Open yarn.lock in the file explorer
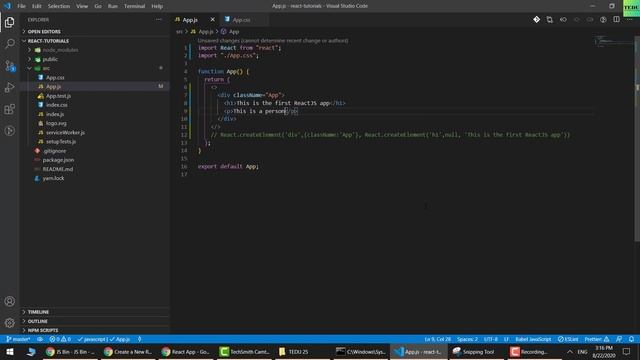640x360 pixels. (95, 178)
